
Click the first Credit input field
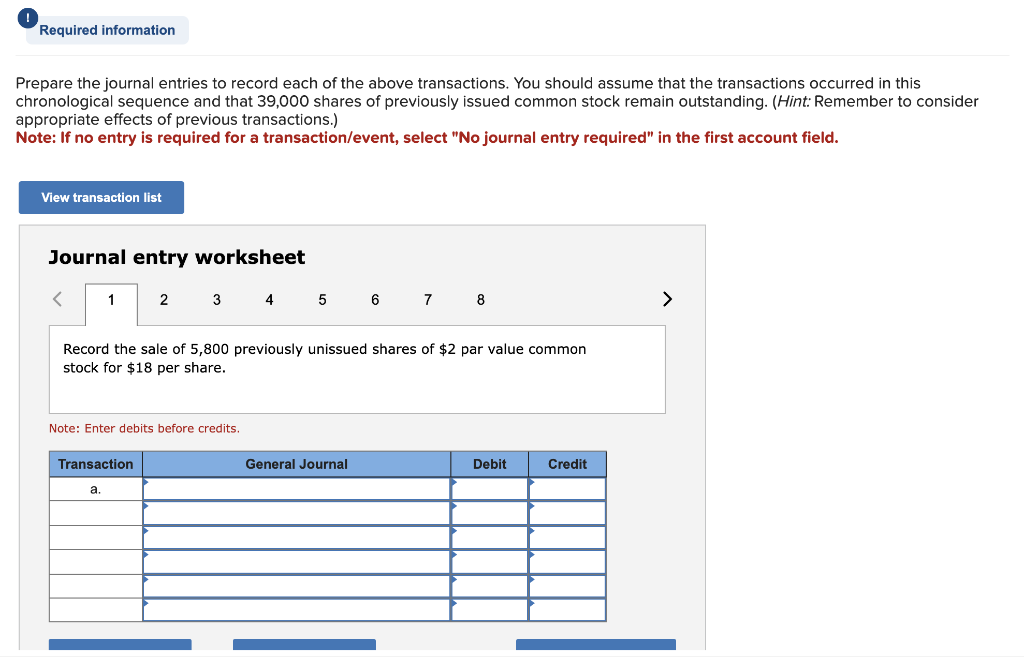point(567,488)
